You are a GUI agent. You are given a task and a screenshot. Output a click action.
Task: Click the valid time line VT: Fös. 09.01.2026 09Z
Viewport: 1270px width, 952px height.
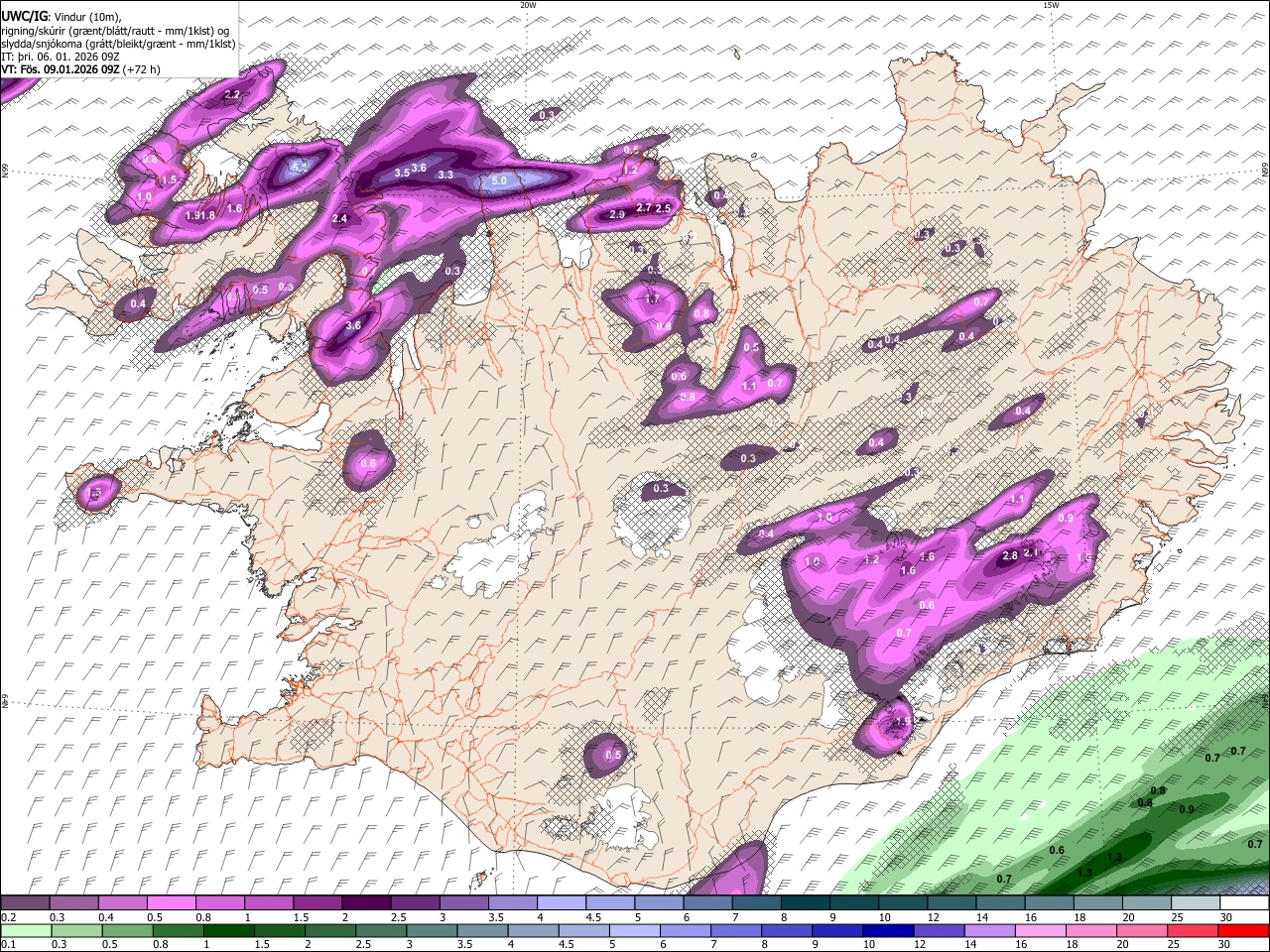[x=81, y=69]
